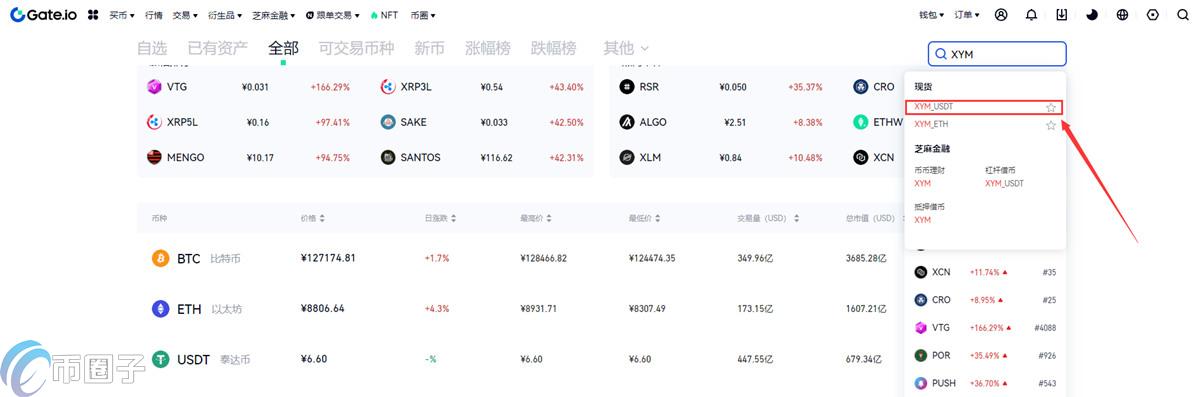Open XYM under 币币理财
The image size is (1200, 397).
coord(923,183)
